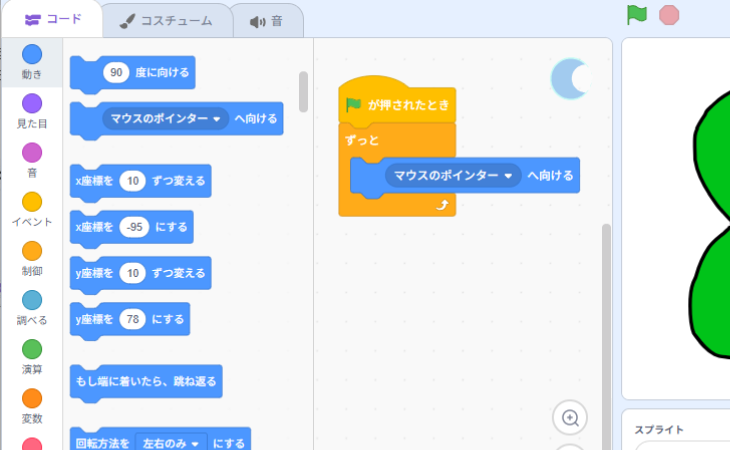The width and height of the screenshot is (730, 450).
Task: Click the 10 field in y座標を ずつ変える
Action: pyautogui.click(x=133, y=273)
